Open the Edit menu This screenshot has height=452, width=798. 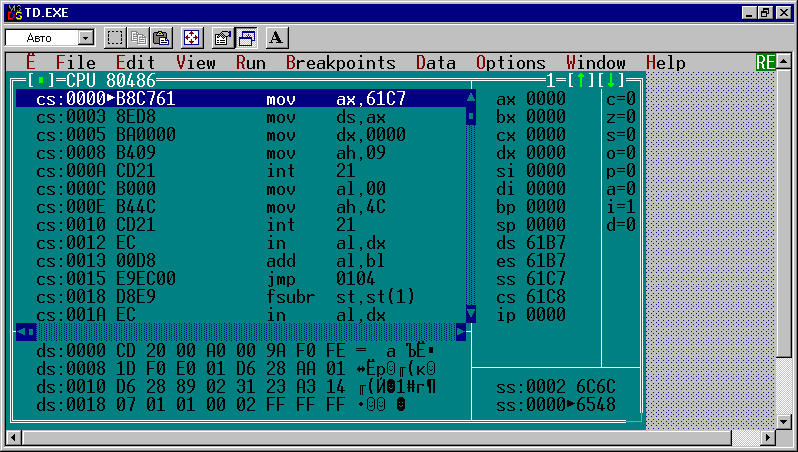click(x=135, y=63)
